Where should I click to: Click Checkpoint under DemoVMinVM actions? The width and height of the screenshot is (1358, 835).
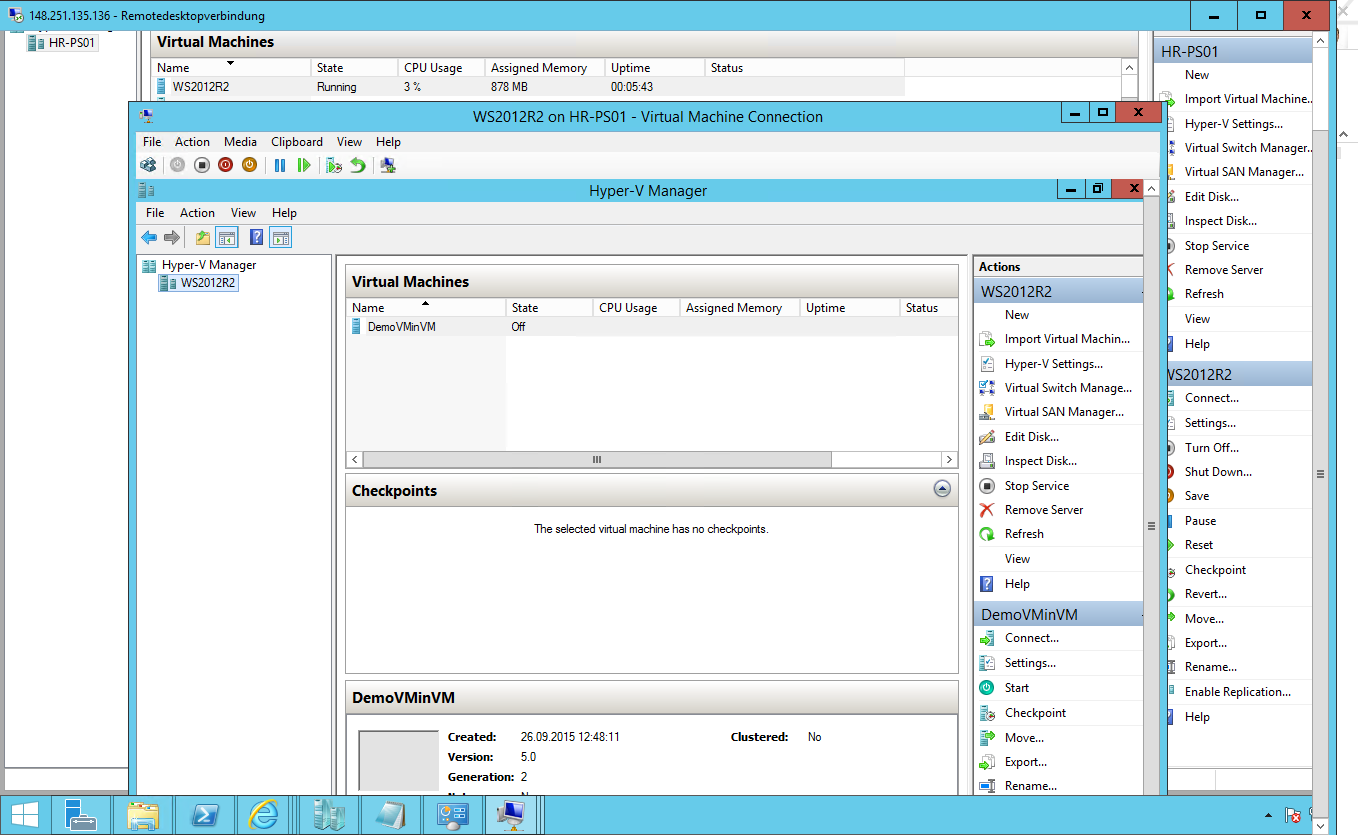pos(1035,713)
